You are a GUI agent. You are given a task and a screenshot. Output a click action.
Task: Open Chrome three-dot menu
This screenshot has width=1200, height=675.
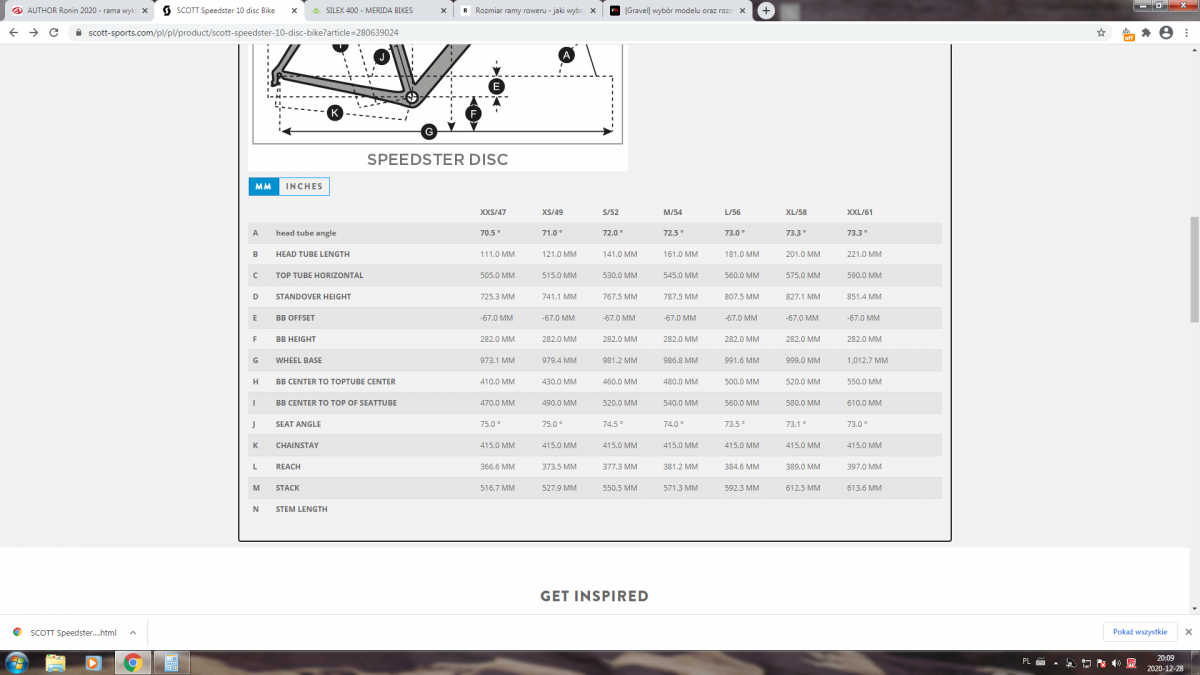pos(1187,32)
